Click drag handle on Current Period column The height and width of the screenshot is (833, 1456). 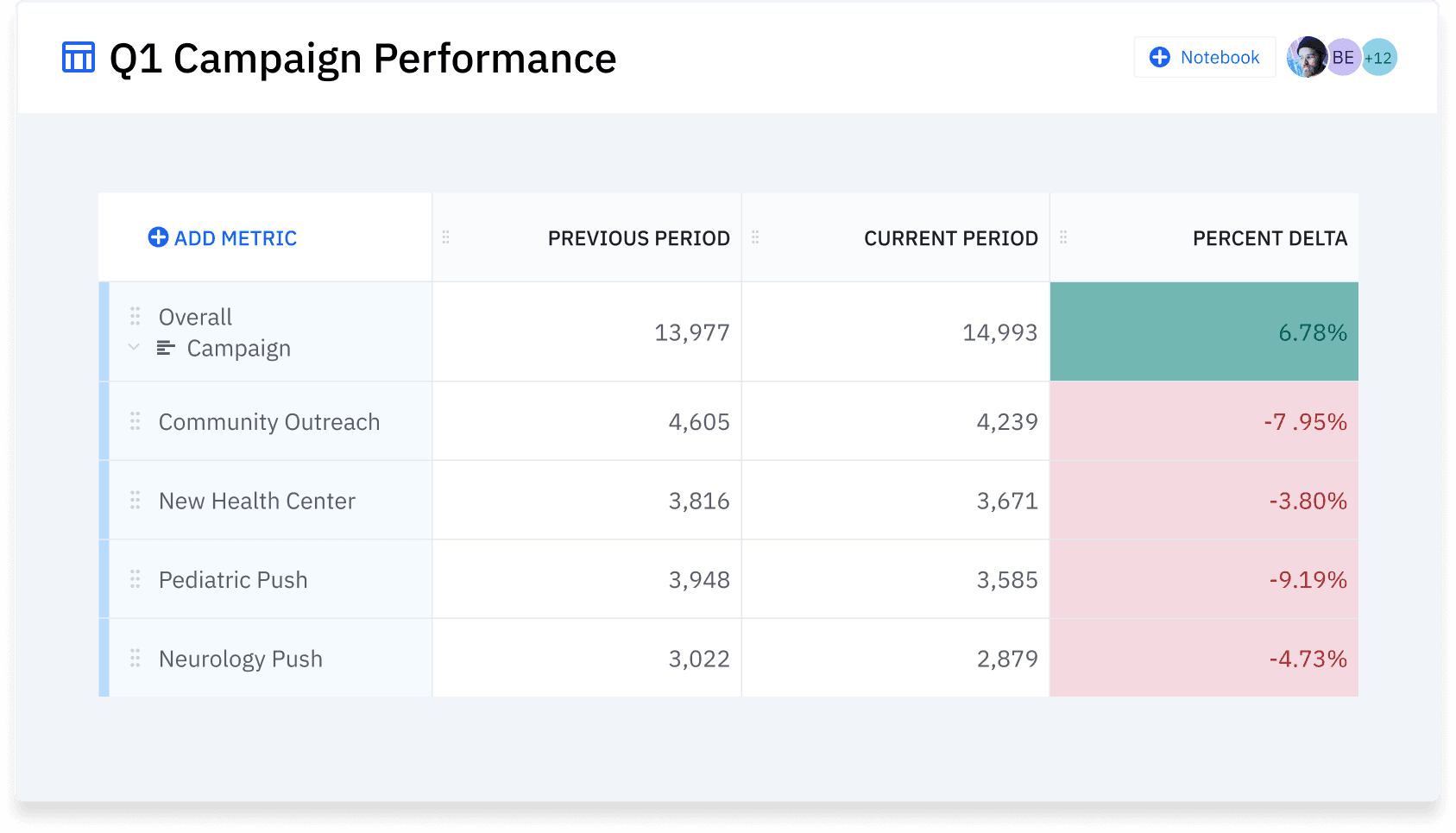[755, 237]
